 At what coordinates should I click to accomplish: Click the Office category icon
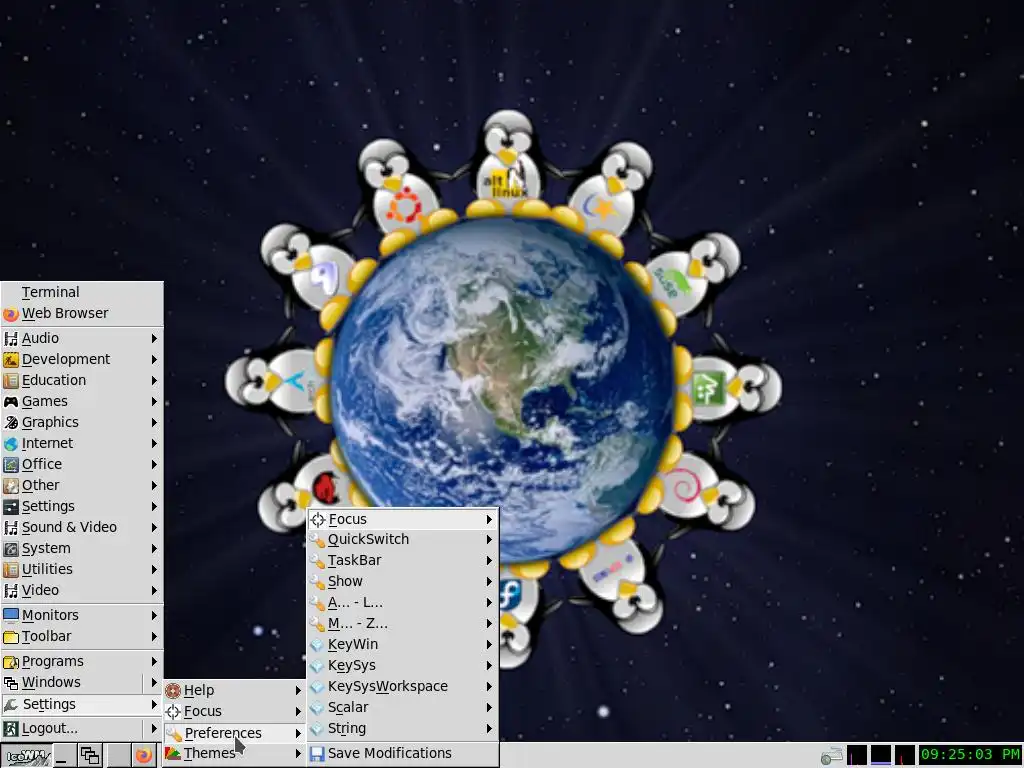[10, 465]
